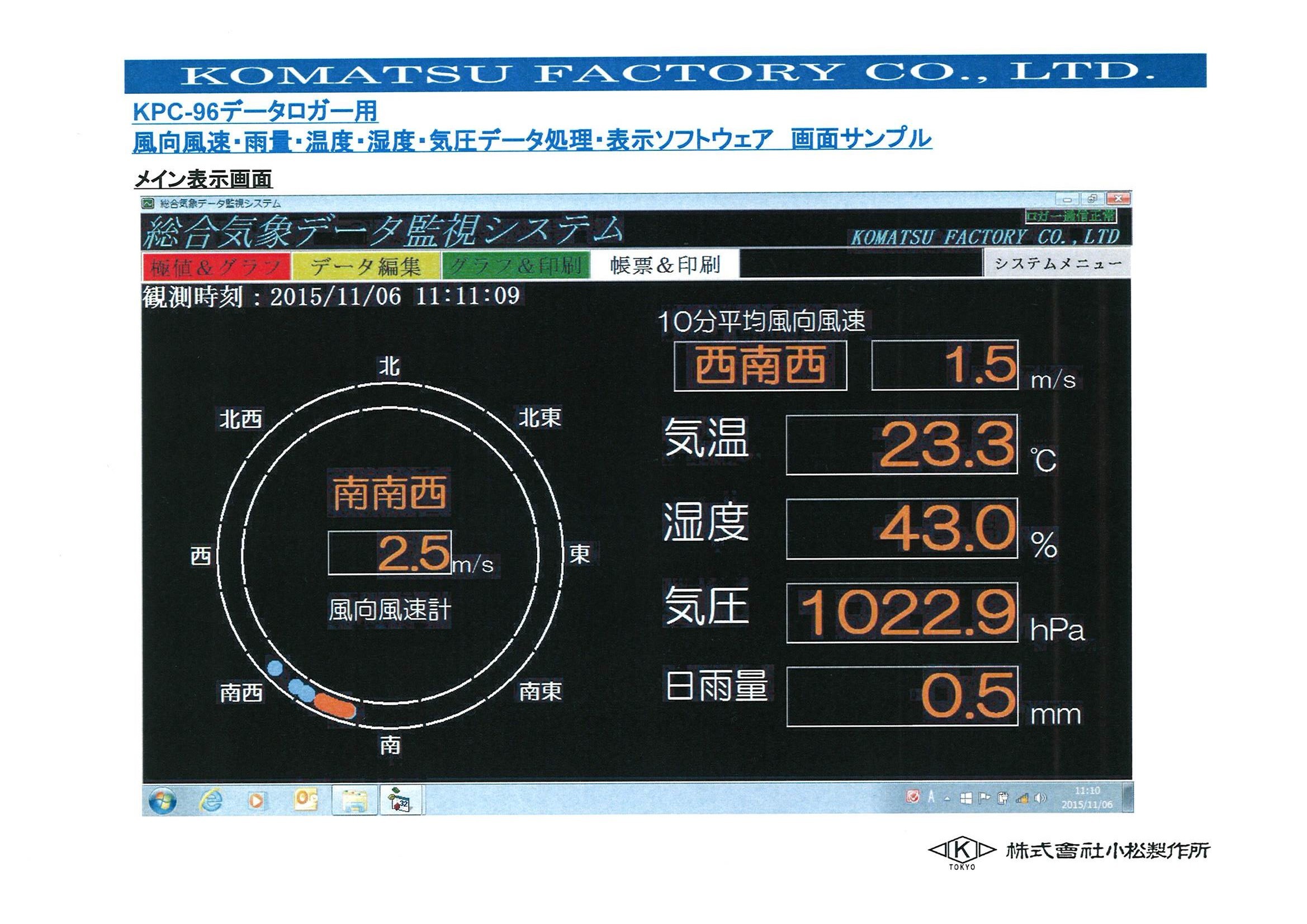Click the 1.5 m/s average wind speed field
Viewport: 1307px width, 924px height.
[944, 365]
